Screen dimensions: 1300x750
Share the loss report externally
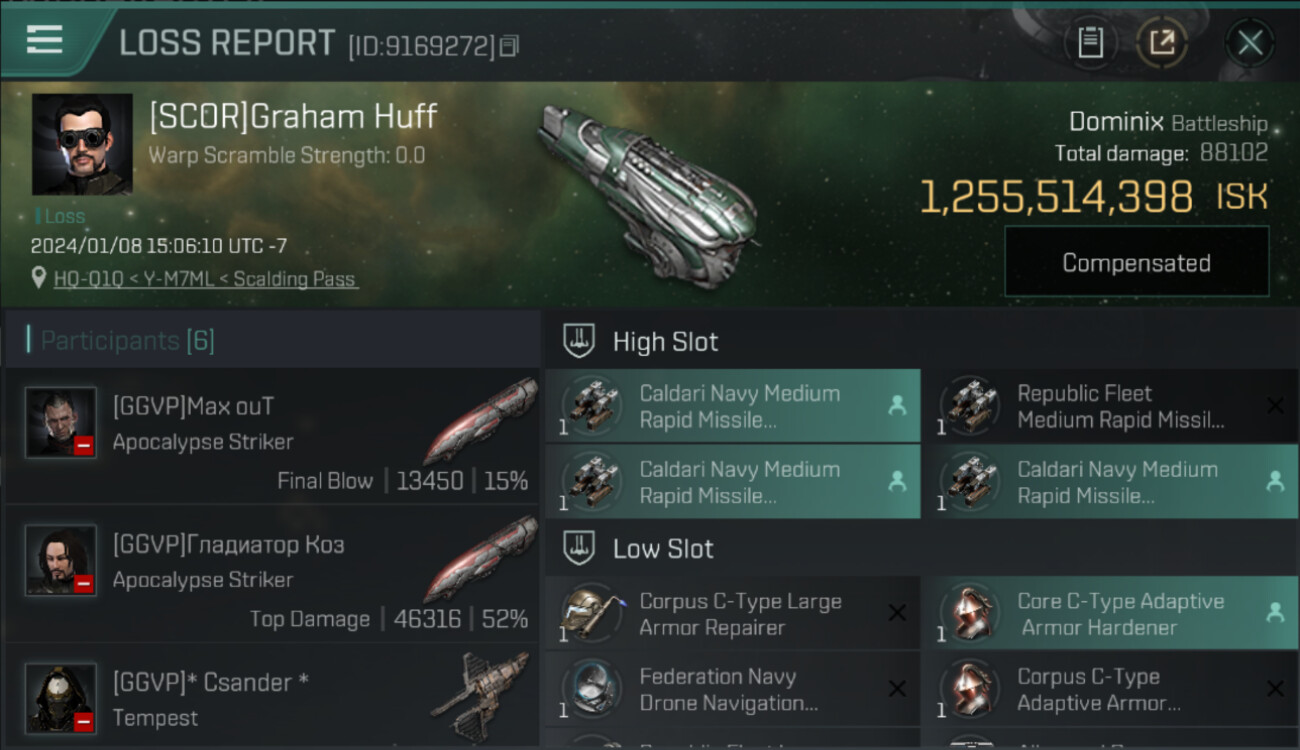point(1161,43)
